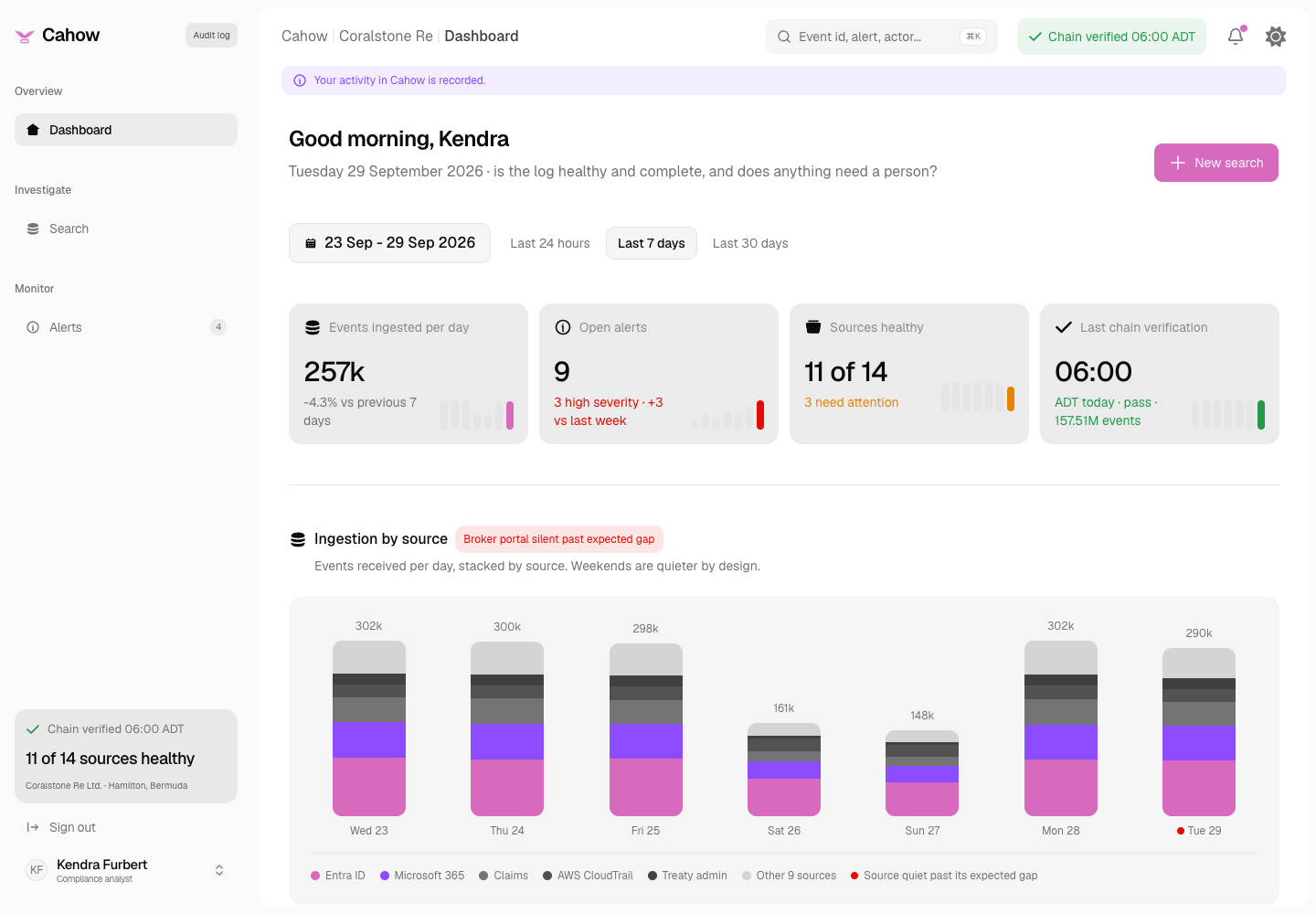Image resolution: width=1316 pixels, height=914 pixels.
Task: Click the calendar icon in date range
Action: tap(311, 243)
